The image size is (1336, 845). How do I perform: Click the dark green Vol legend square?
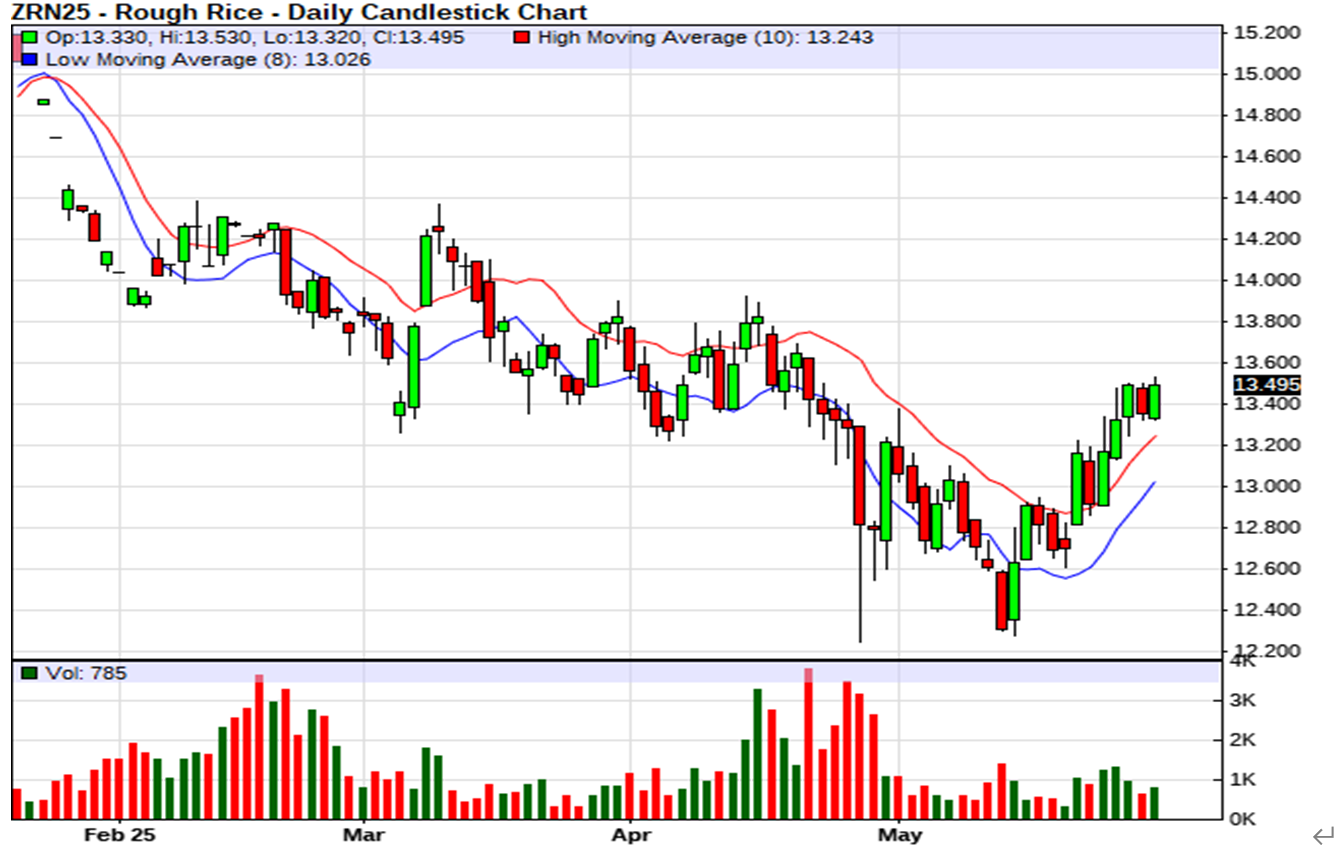(x=32, y=674)
